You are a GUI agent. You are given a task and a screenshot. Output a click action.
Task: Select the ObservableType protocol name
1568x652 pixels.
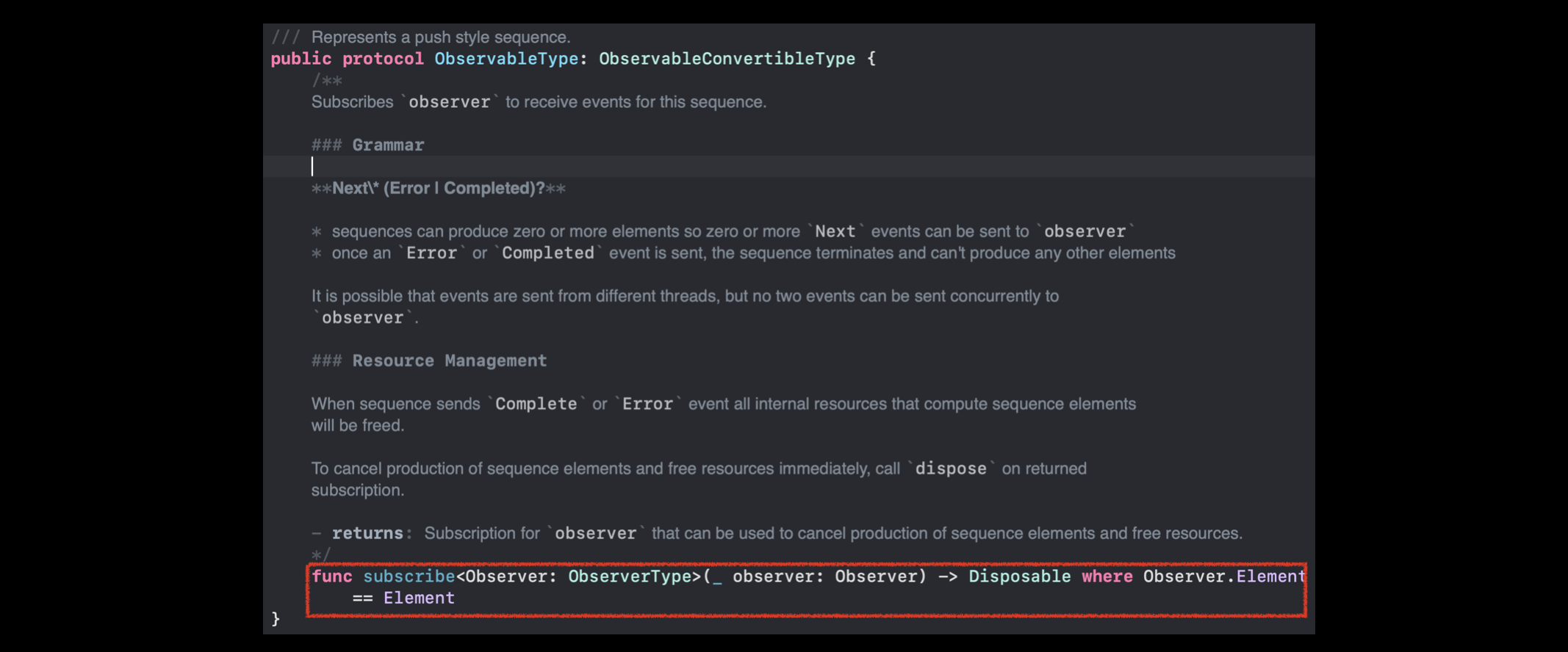pyautogui.click(x=506, y=59)
